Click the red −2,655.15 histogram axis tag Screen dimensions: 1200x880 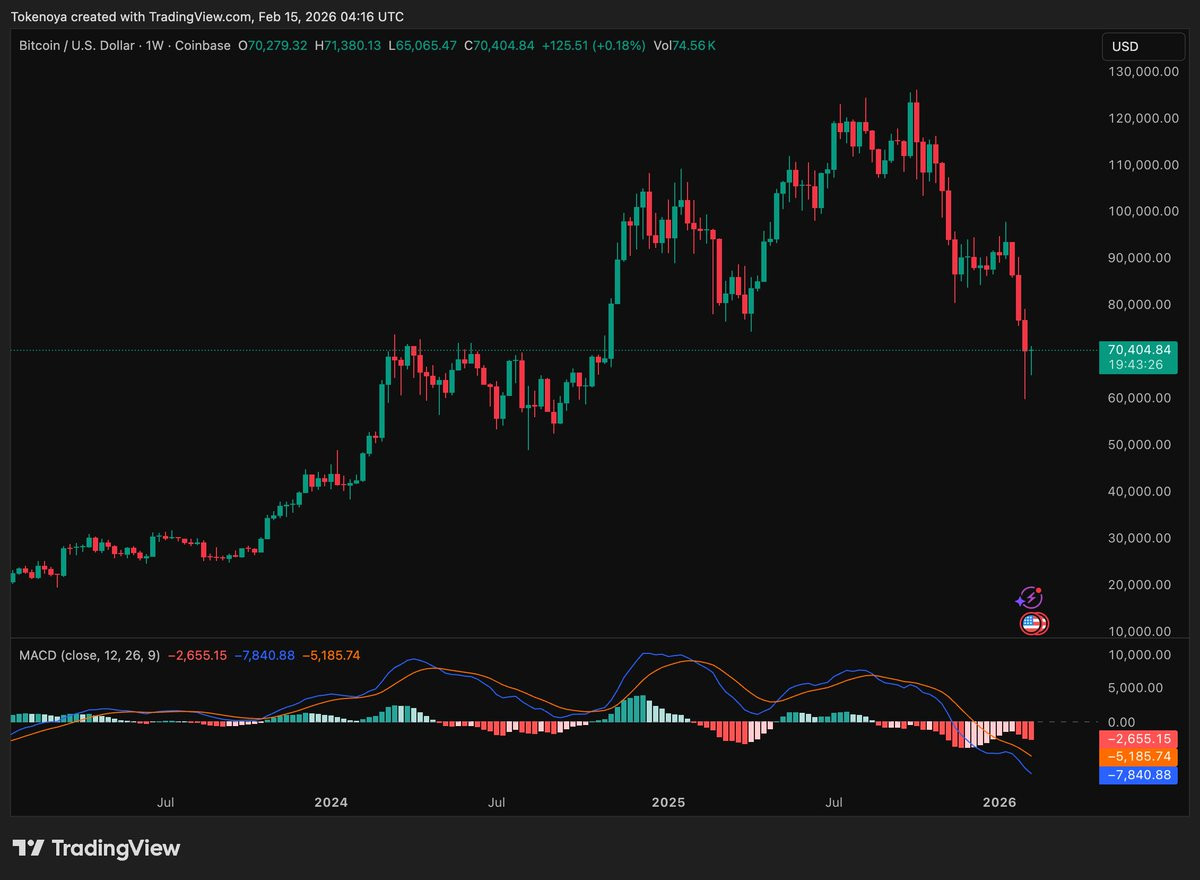(x=1138, y=739)
